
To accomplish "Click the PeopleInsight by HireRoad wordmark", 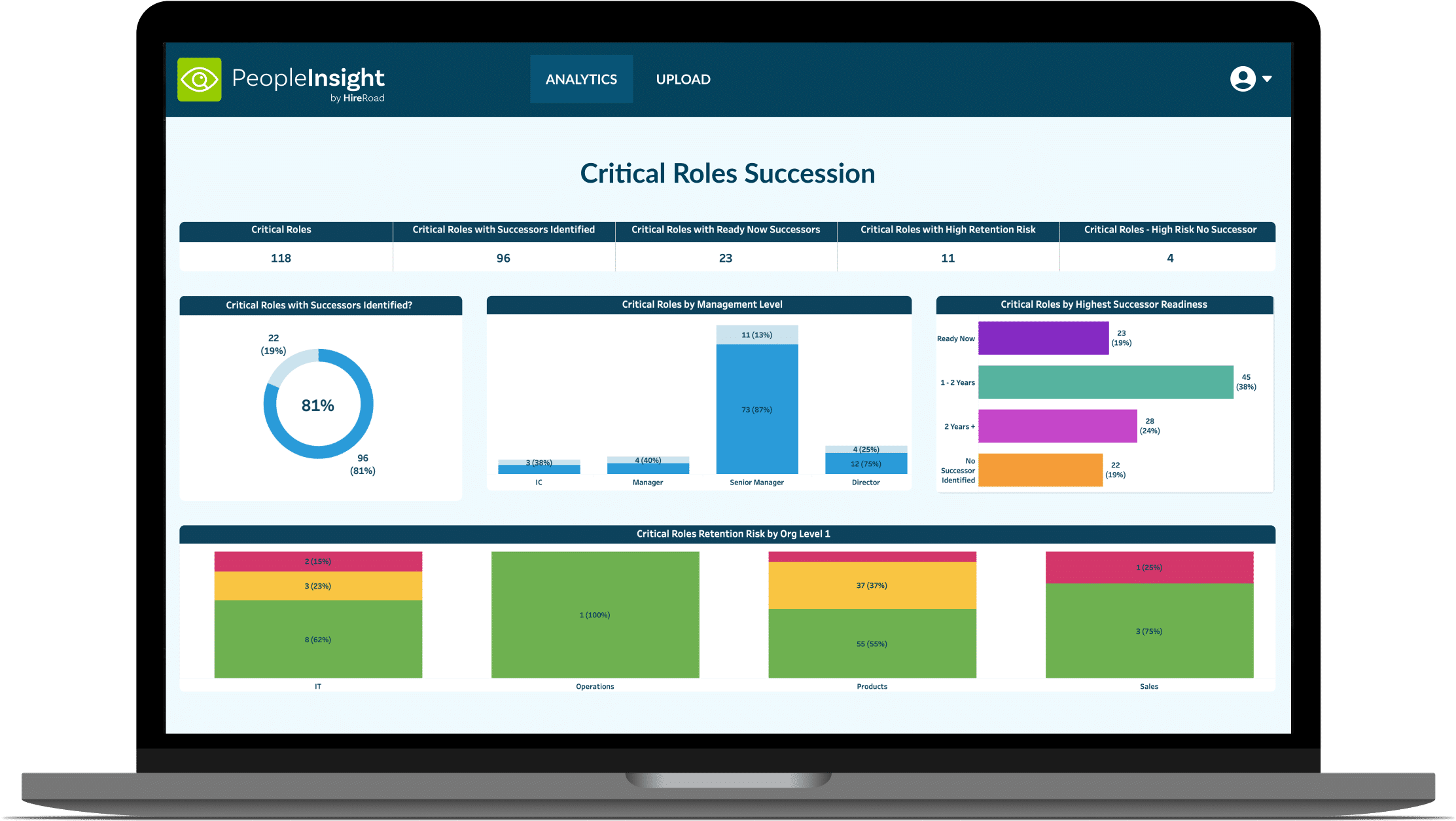I will (x=308, y=84).
